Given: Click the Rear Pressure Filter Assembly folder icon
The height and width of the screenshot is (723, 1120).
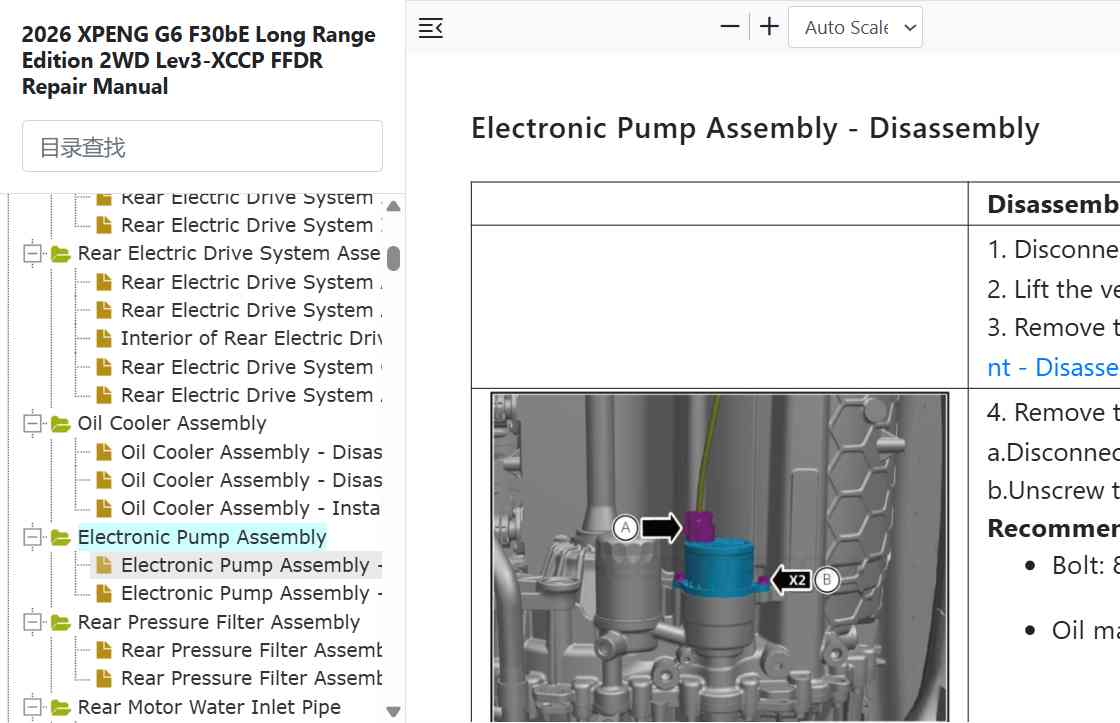Looking at the screenshot, I should click(61, 622).
